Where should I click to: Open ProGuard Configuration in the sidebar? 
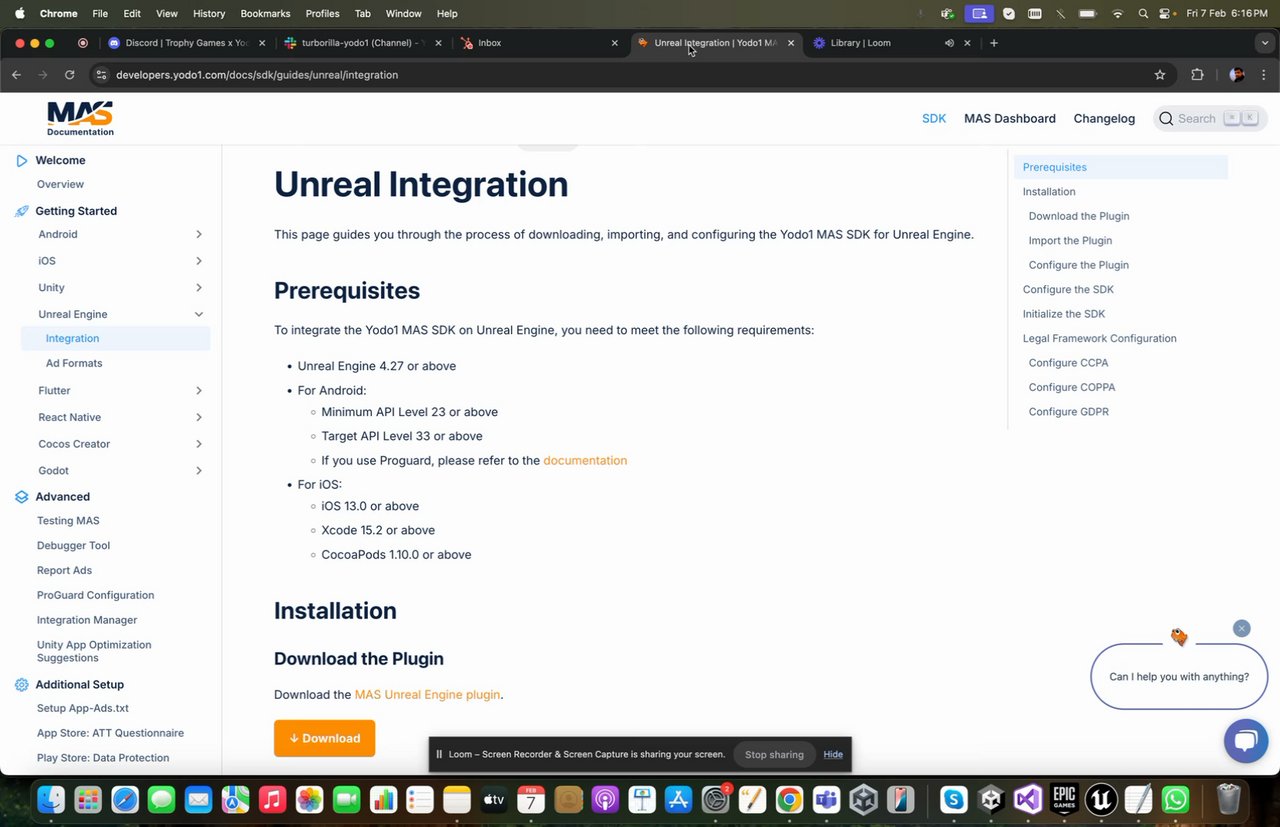point(95,595)
